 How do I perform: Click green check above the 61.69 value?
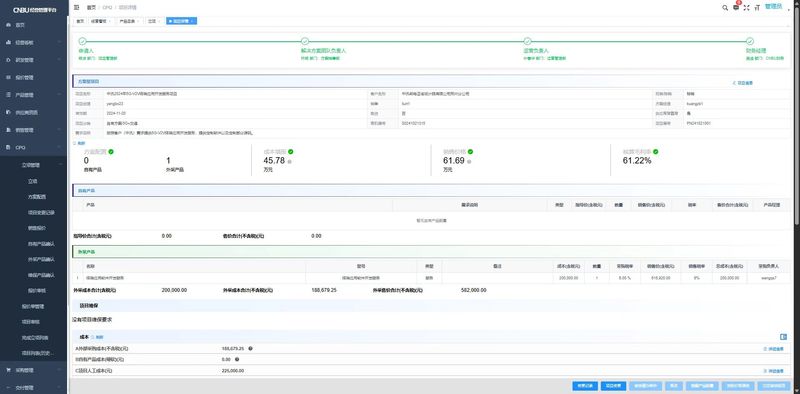[470, 152]
